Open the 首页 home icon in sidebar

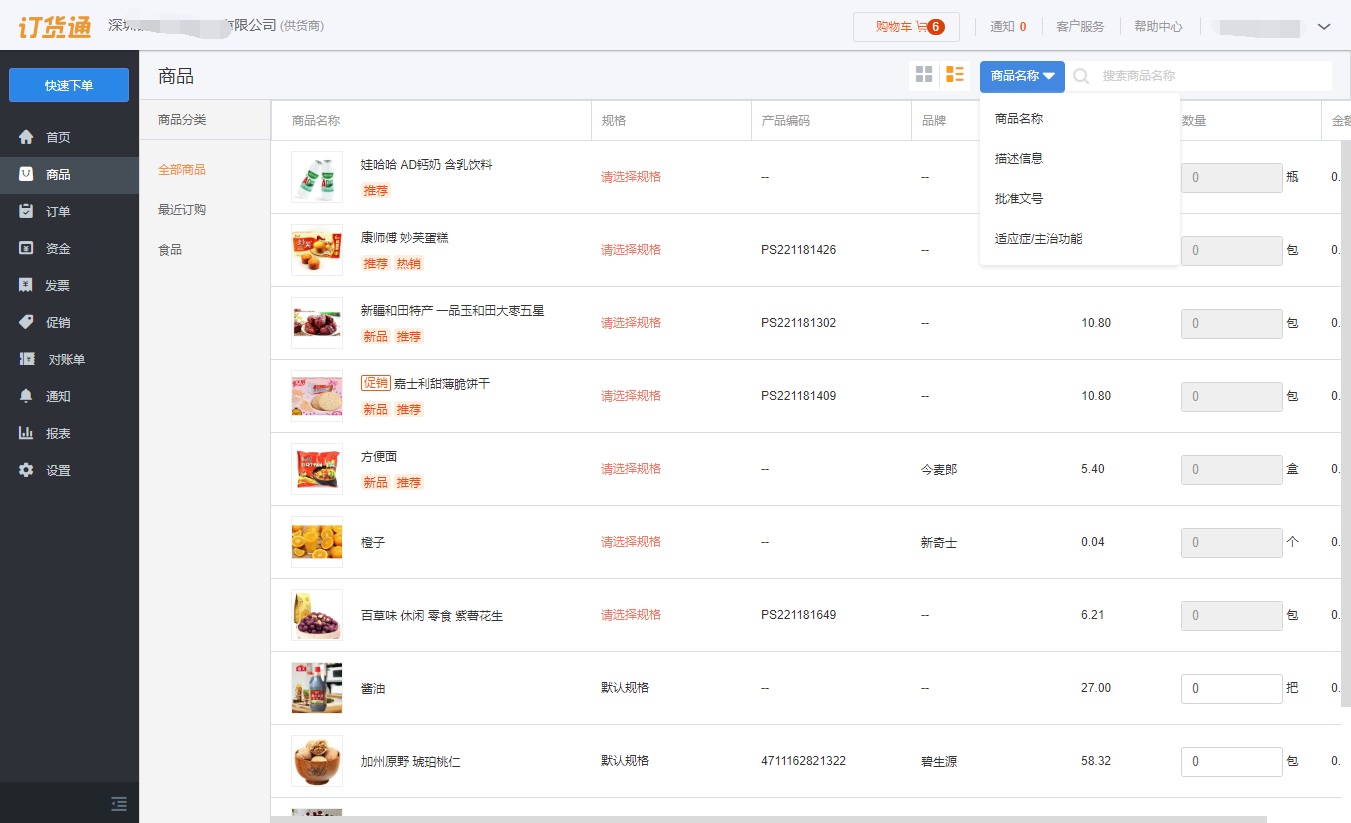26,137
